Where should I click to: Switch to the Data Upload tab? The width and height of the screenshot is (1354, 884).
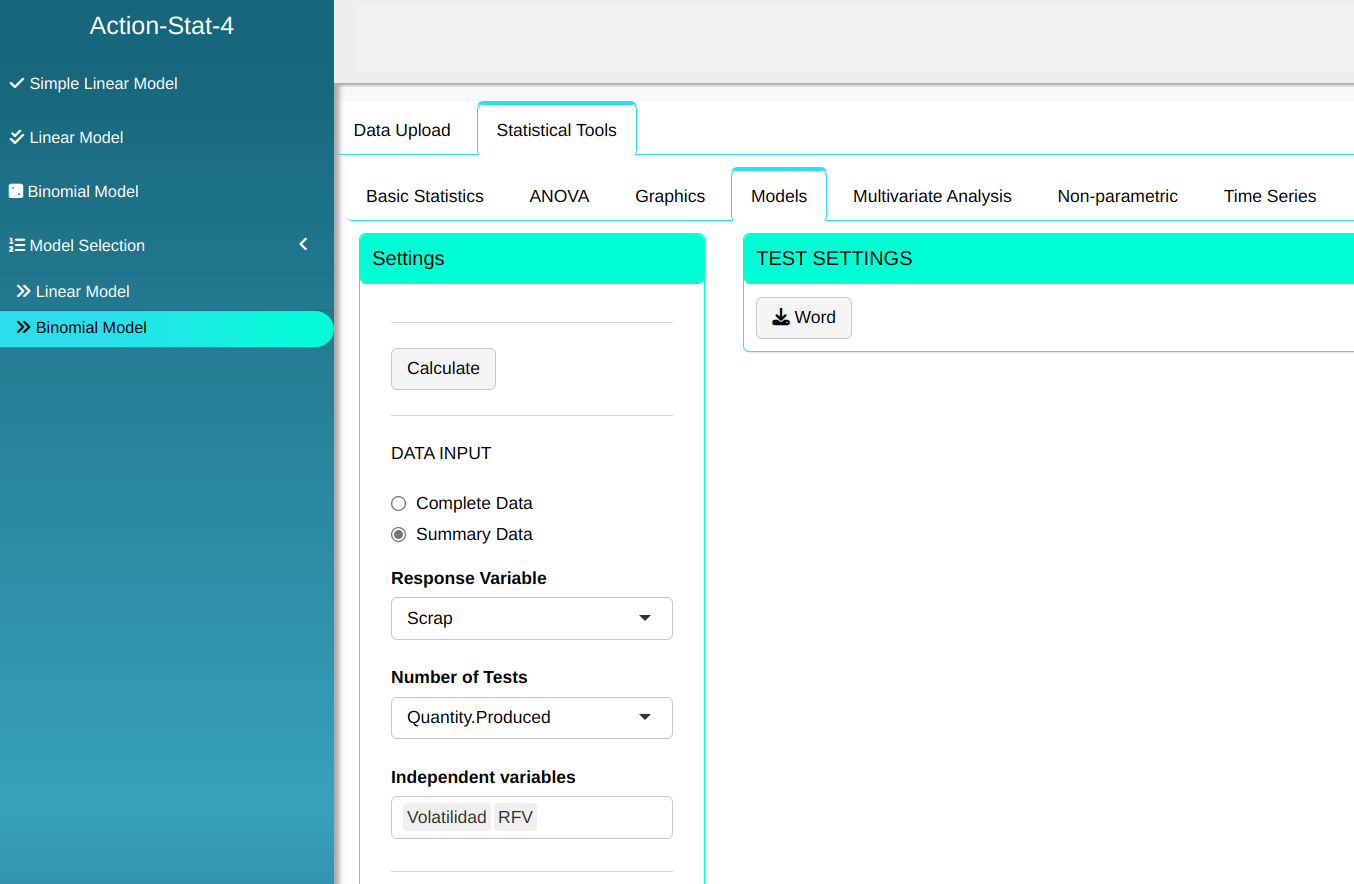pyautogui.click(x=402, y=130)
